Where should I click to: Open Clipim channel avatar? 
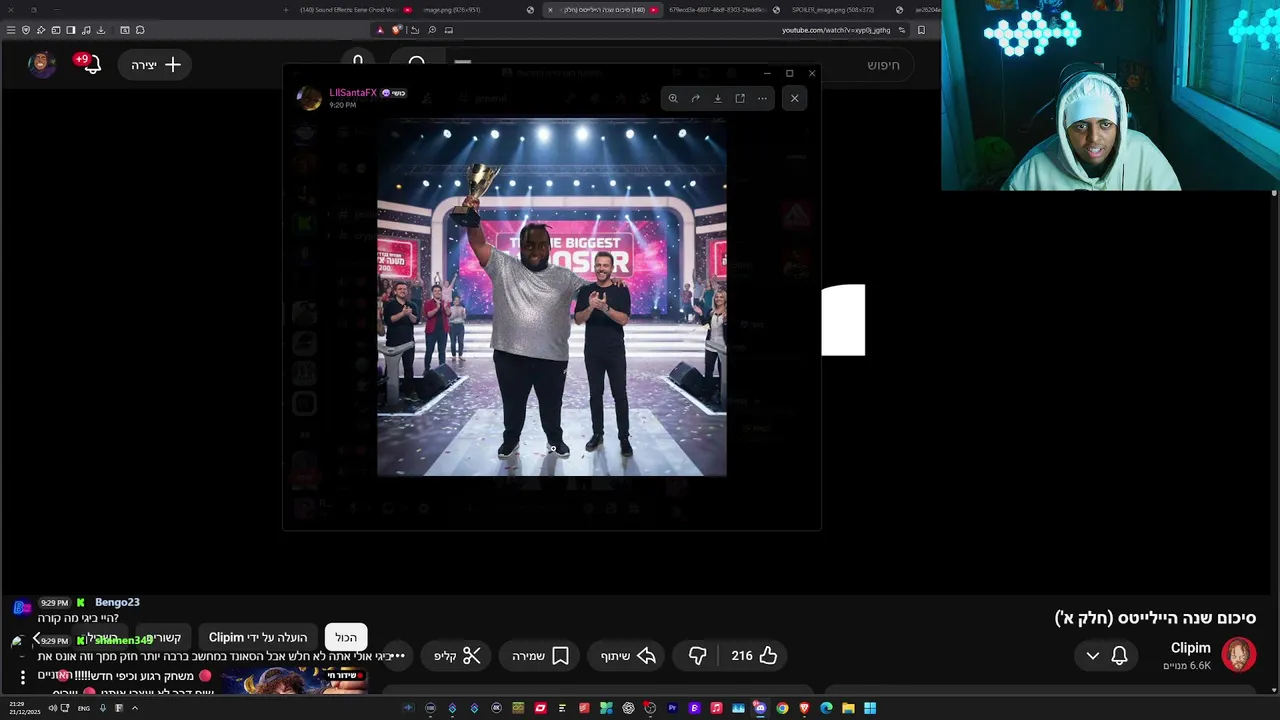click(1238, 655)
